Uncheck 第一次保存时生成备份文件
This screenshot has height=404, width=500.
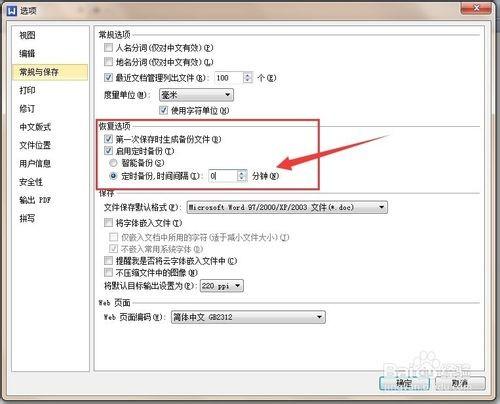point(108,139)
